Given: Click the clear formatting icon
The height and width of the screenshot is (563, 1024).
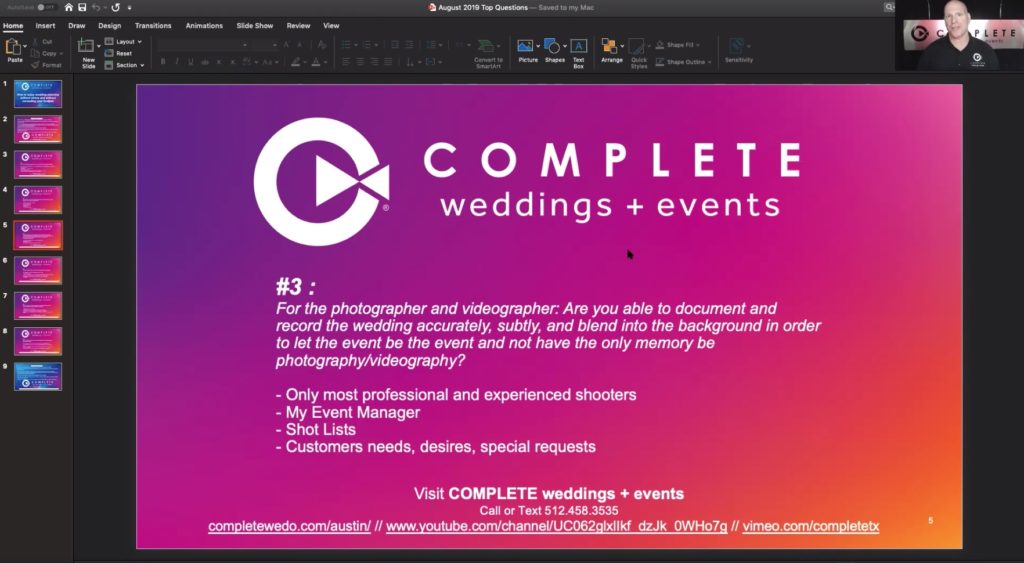Looking at the screenshot, I should coord(321,44).
